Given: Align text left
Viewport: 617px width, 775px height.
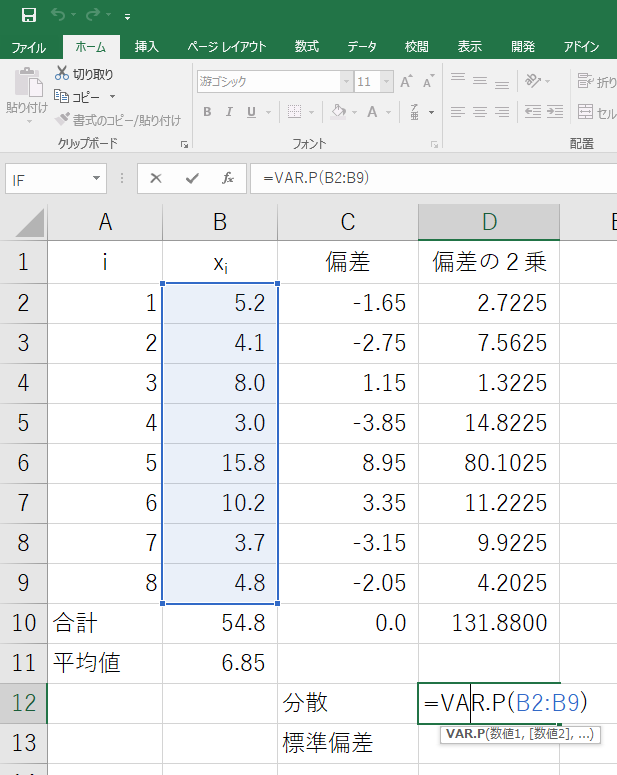Looking at the screenshot, I should (458, 112).
